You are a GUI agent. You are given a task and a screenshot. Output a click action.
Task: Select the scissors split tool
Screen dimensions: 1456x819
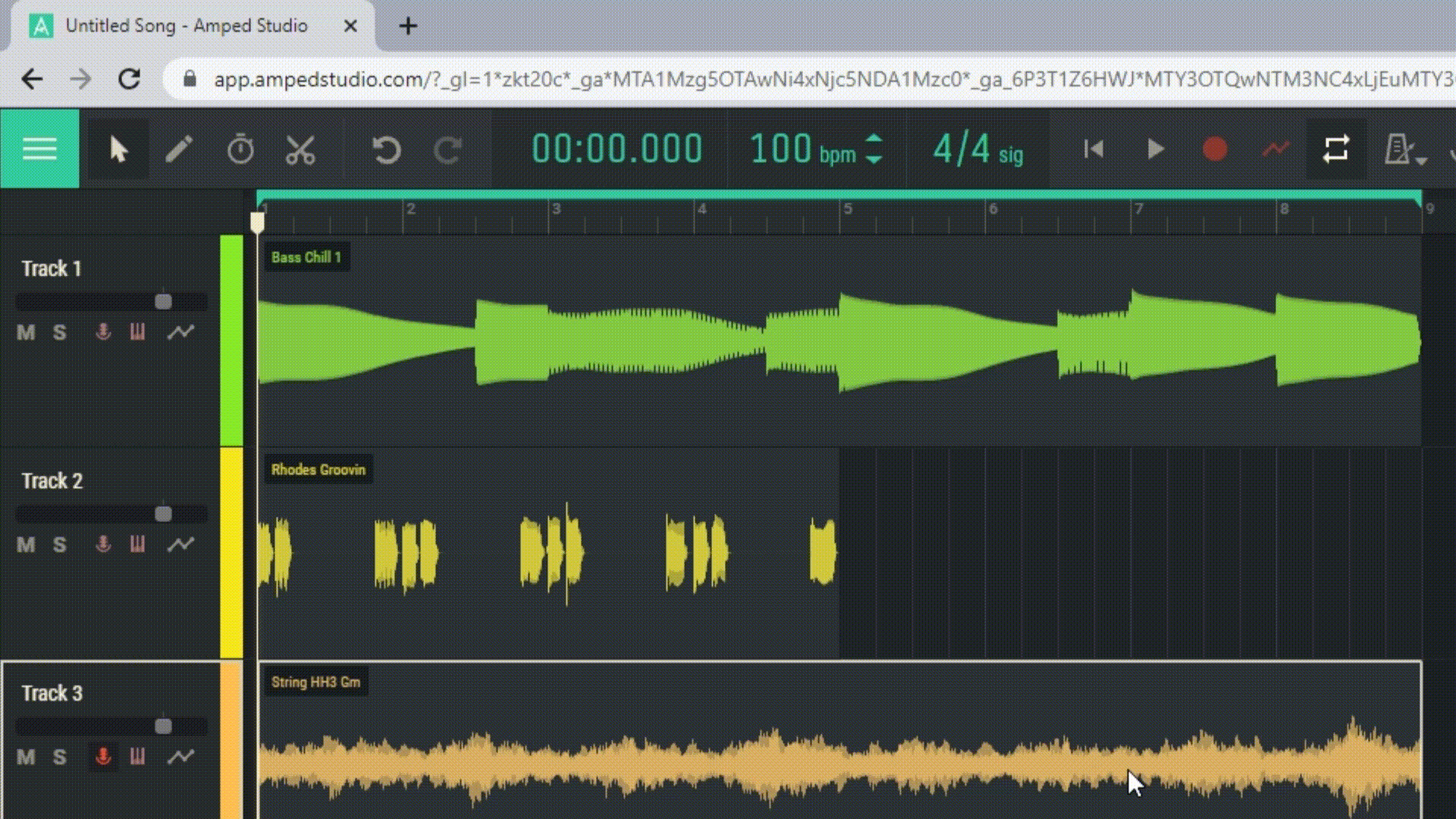click(x=300, y=149)
